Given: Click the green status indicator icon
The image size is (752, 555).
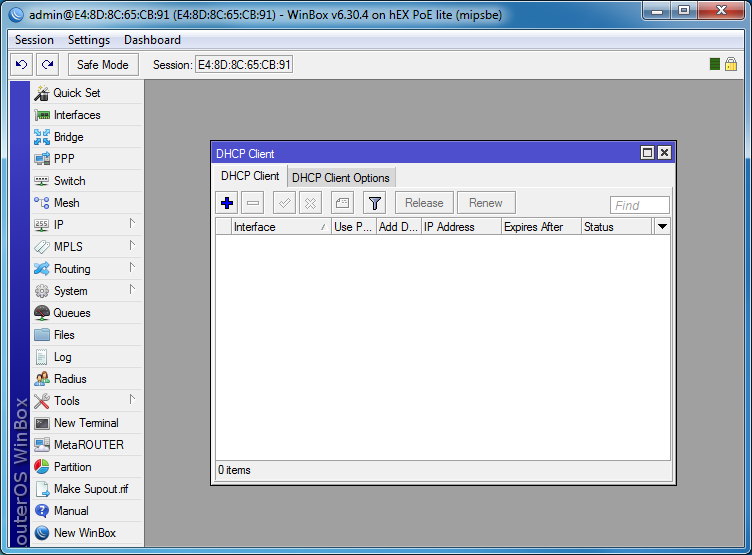Looking at the screenshot, I should pyautogui.click(x=715, y=64).
